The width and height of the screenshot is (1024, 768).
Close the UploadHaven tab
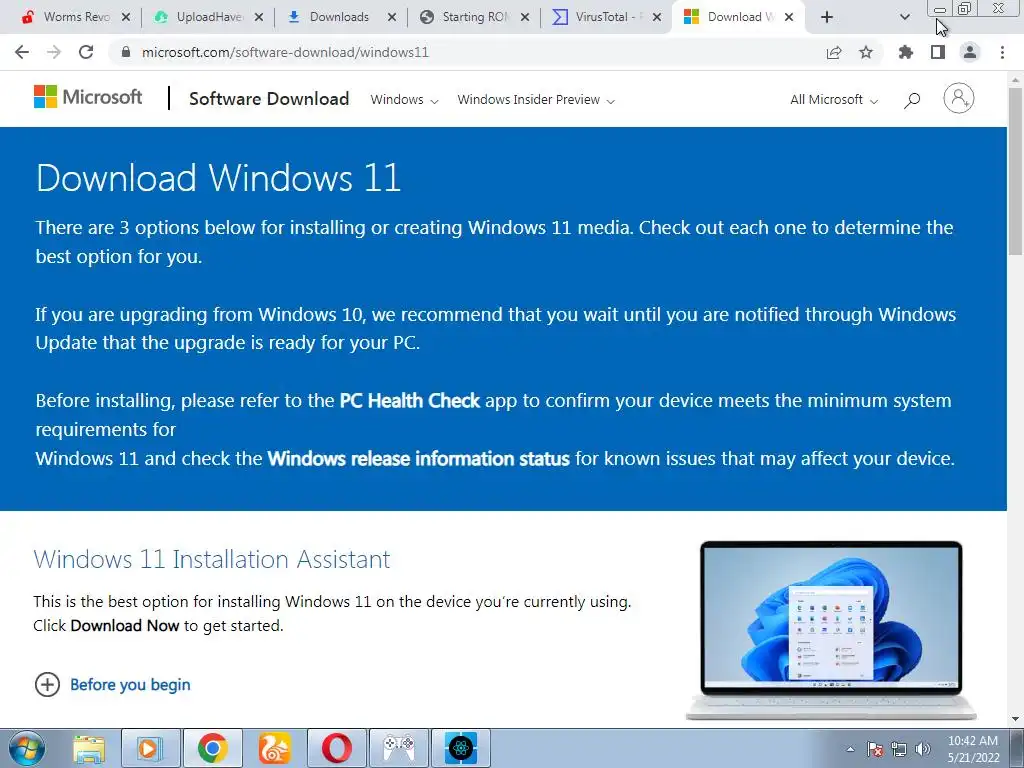pyautogui.click(x=259, y=17)
